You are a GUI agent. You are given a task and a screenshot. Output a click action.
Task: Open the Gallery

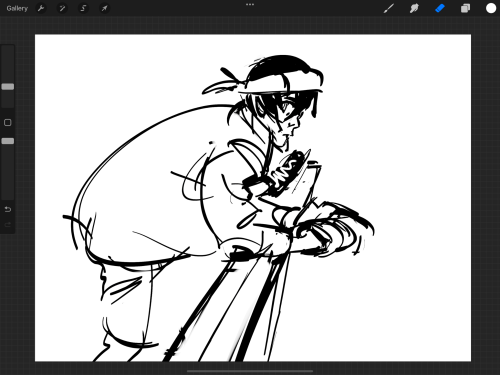[17, 8]
